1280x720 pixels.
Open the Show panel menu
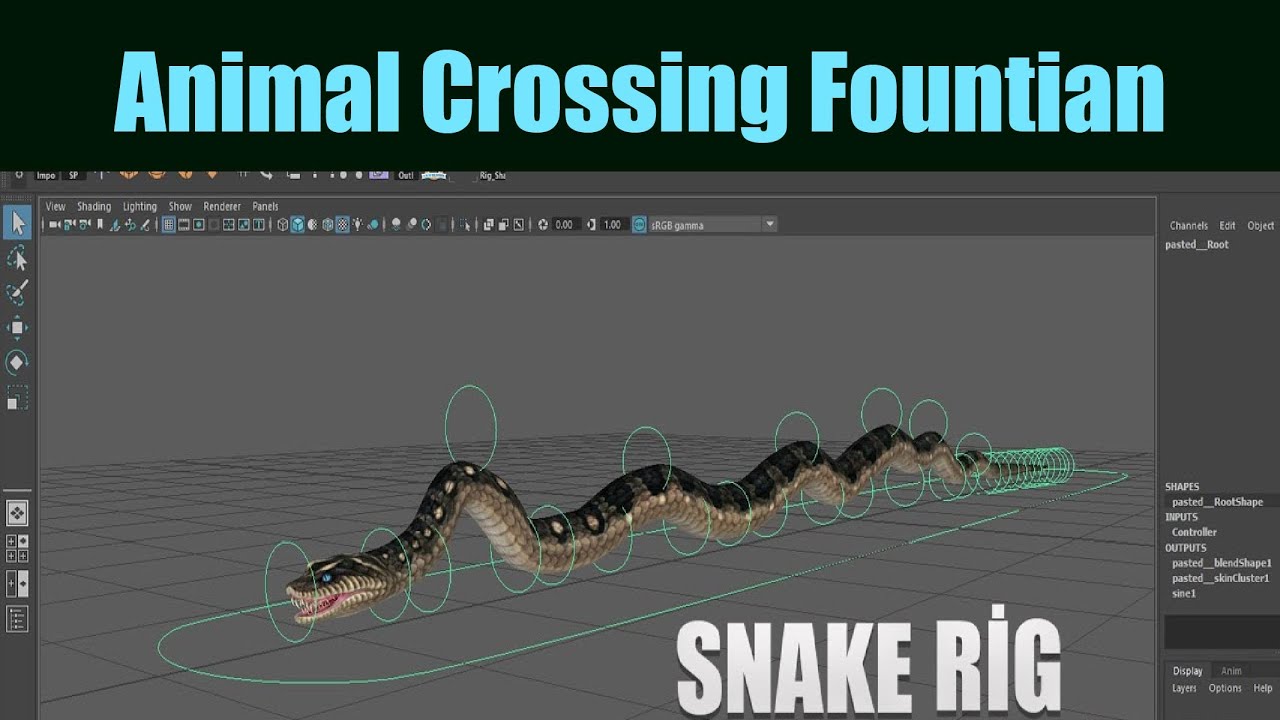click(180, 207)
